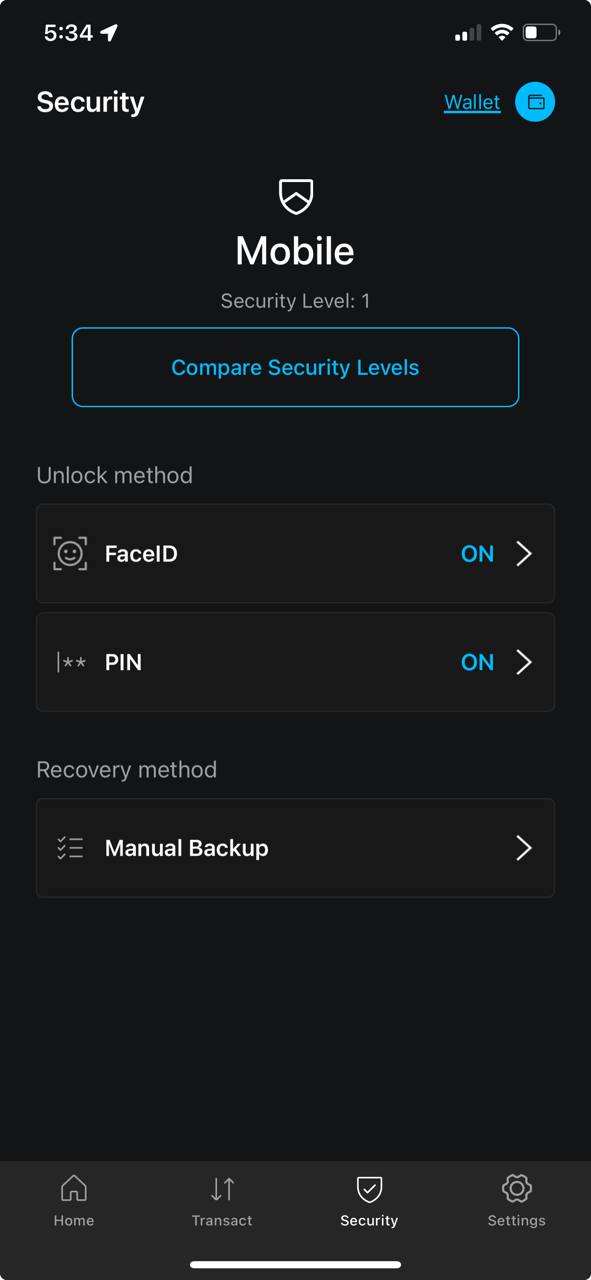Expand FaceID row chevron
591x1280 pixels.
click(524, 554)
